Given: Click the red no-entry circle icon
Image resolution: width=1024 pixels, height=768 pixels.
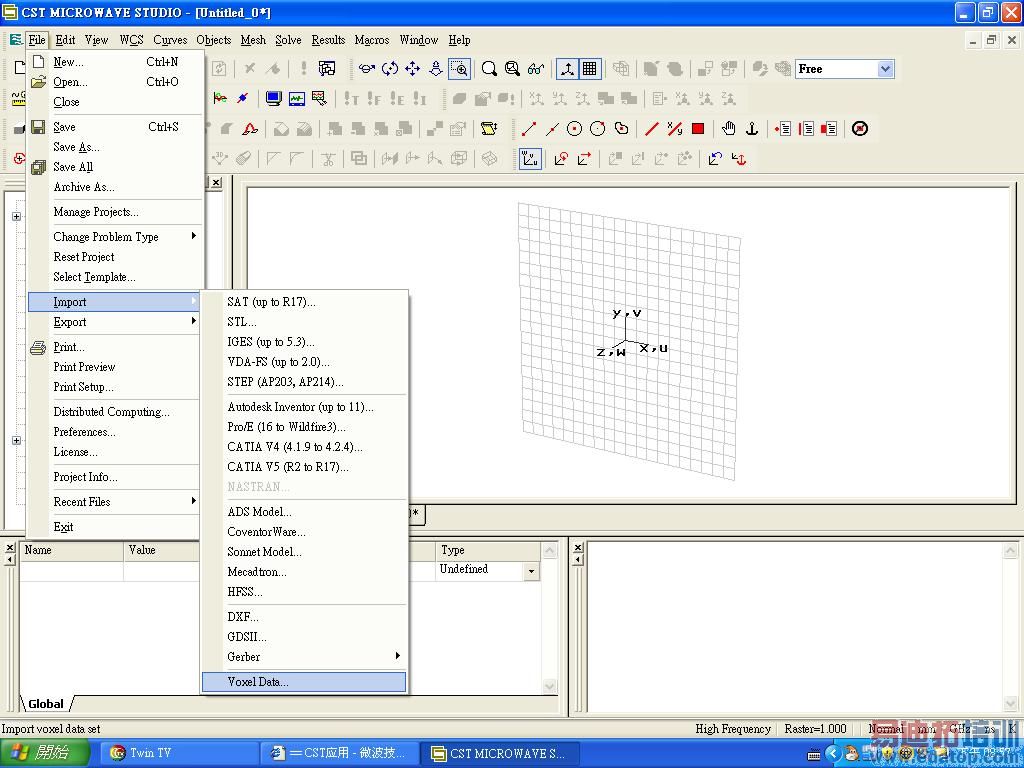Looking at the screenshot, I should (x=860, y=128).
